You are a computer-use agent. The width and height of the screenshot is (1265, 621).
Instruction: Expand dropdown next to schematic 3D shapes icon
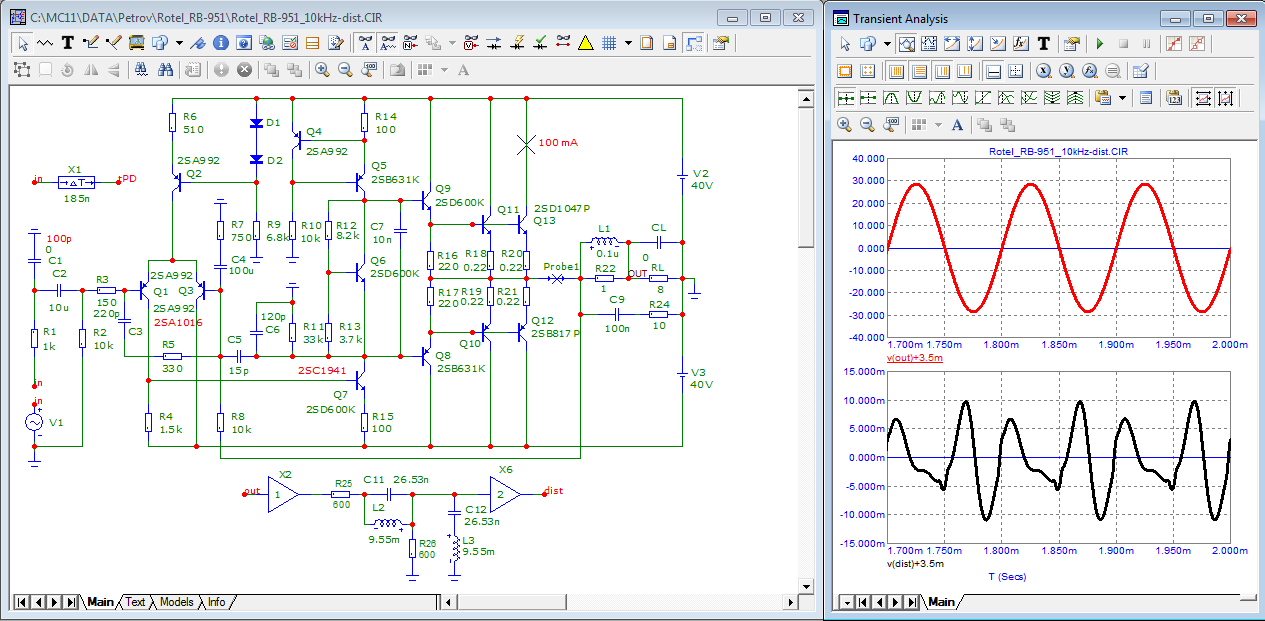(180, 43)
